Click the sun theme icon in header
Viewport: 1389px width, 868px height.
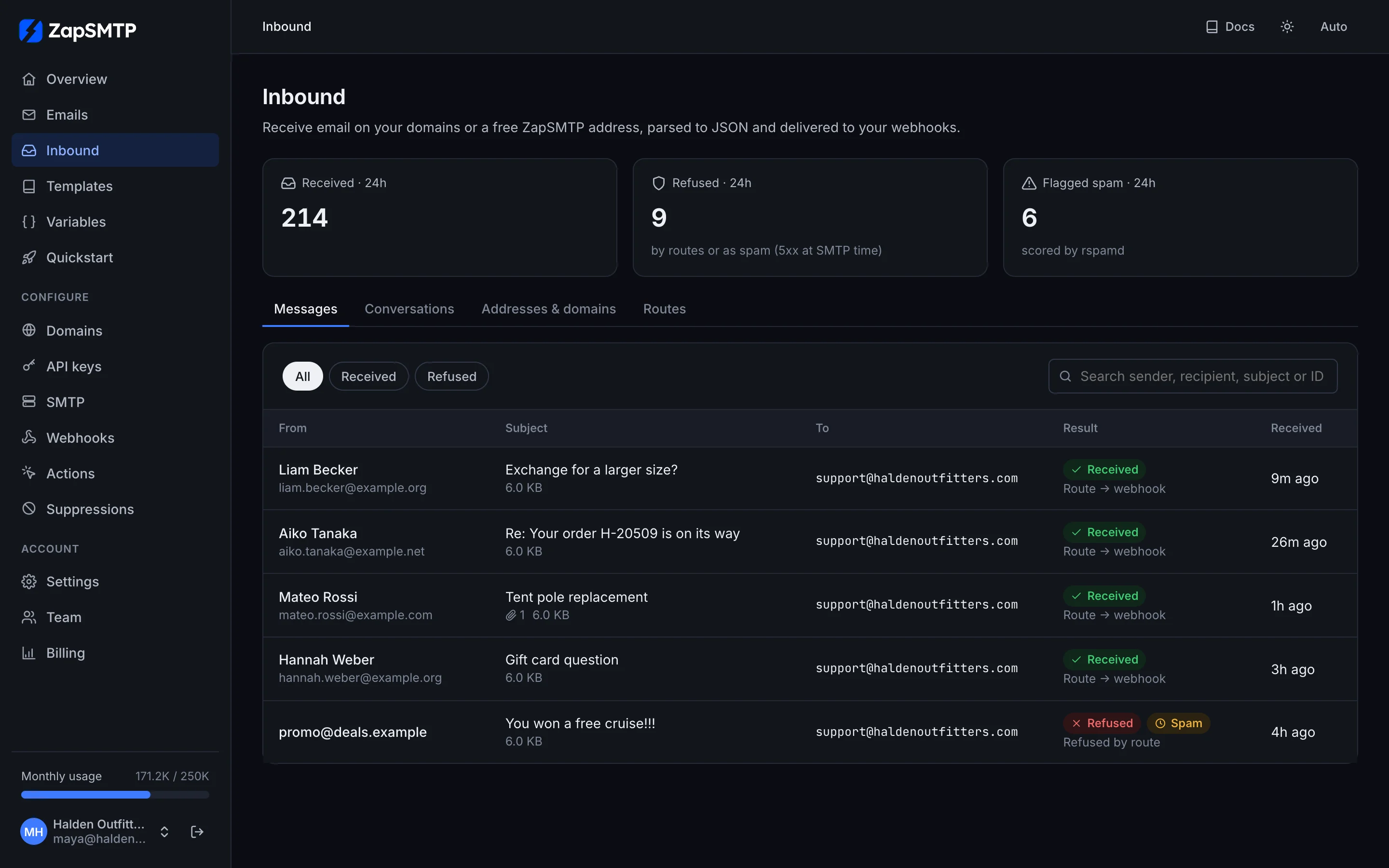coord(1287,27)
